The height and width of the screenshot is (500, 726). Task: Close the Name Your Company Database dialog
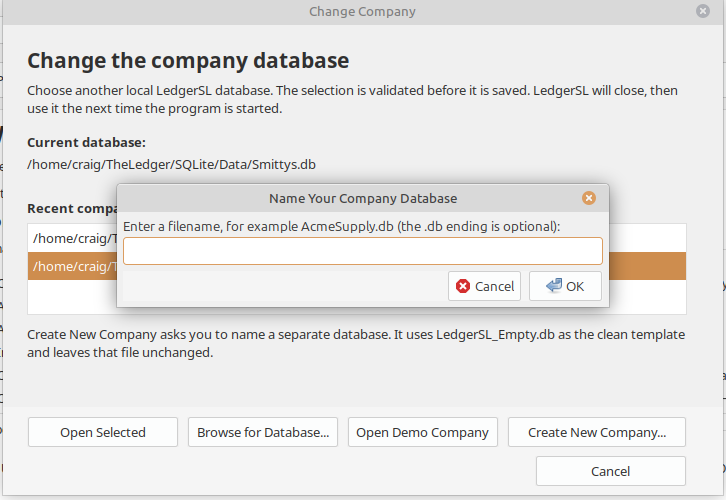click(588, 198)
